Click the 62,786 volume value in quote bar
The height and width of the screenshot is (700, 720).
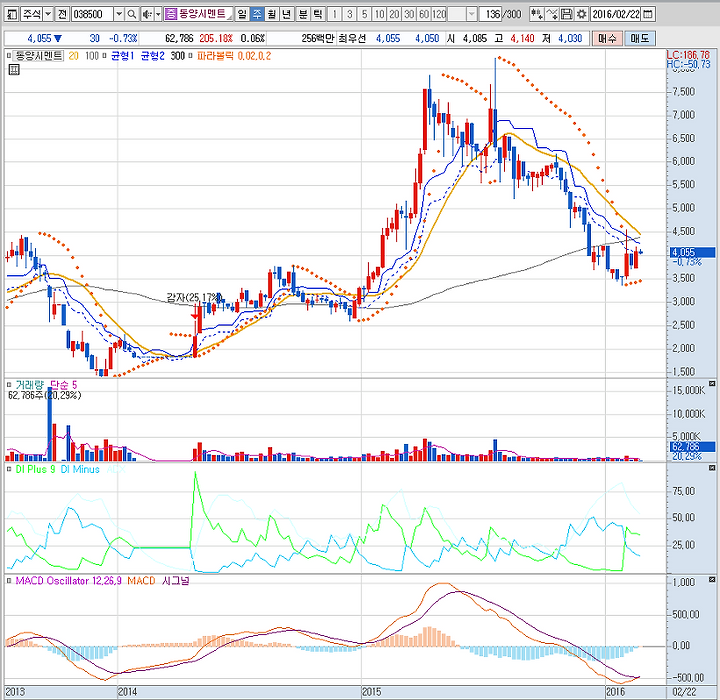click(179, 39)
